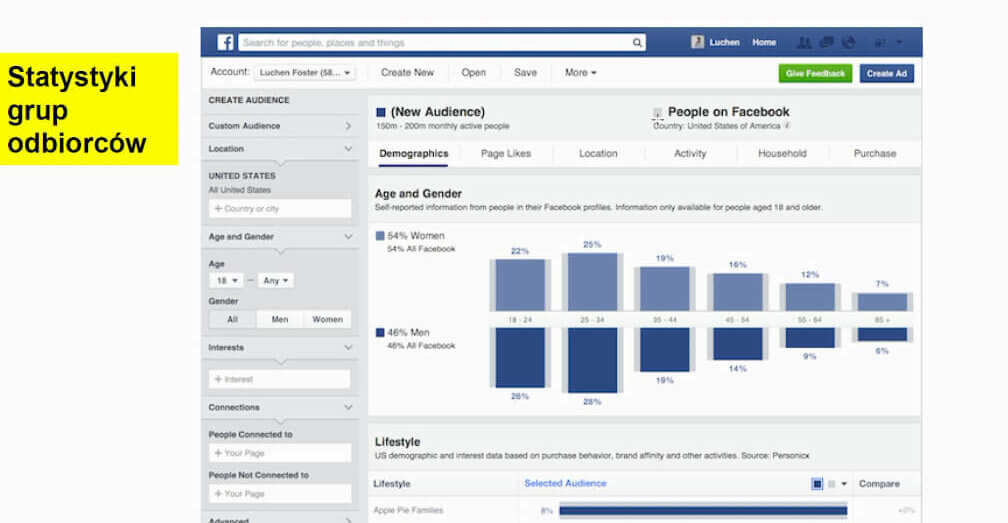
Task: Expand the Custom Audience section
Action: pyautogui.click(x=280, y=126)
